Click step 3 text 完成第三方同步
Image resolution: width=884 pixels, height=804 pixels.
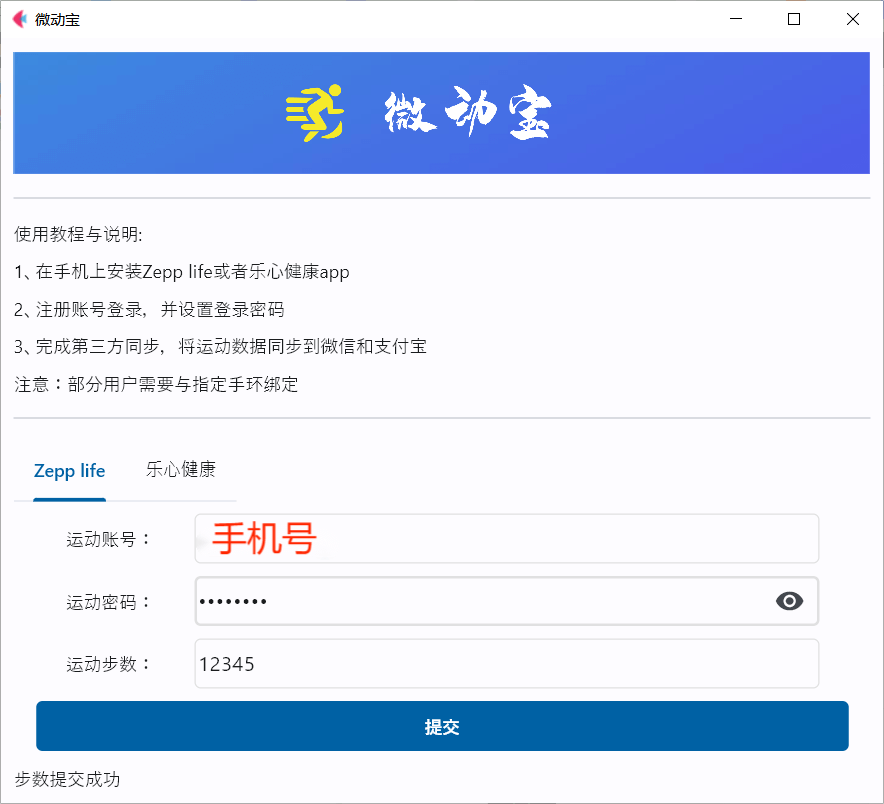[220, 346]
